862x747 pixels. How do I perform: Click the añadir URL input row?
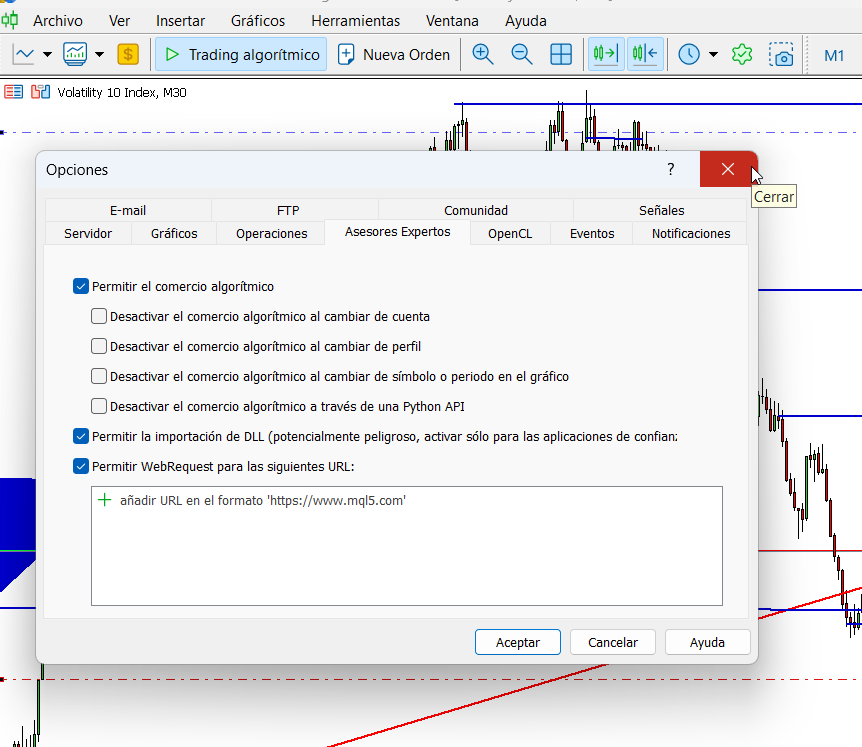pyautogui.click(x=407, y=500)
